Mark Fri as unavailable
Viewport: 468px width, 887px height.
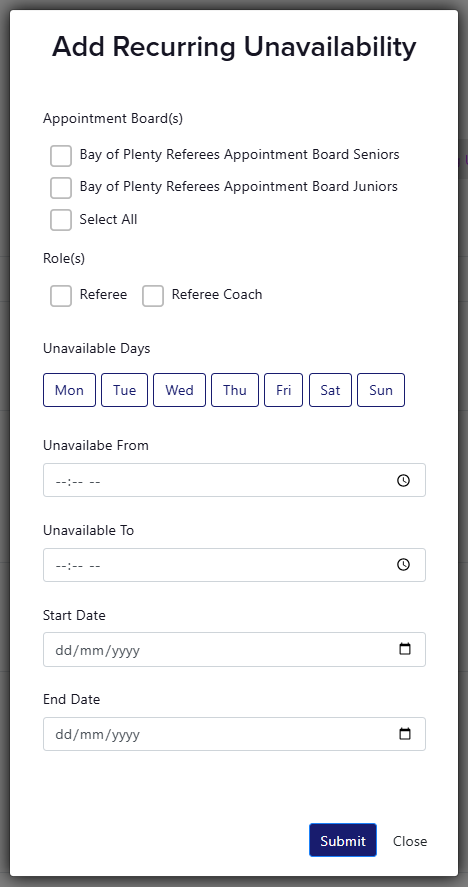(x=284, y=390)
